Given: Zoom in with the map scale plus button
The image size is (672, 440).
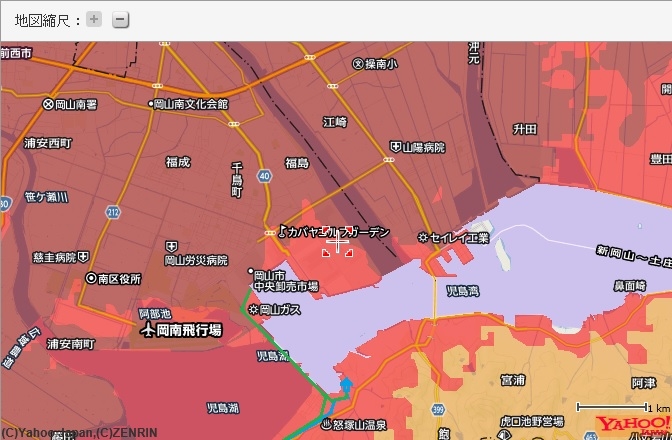Looking at the screenshot, I should pyautogui.click(x=94, y=19).
